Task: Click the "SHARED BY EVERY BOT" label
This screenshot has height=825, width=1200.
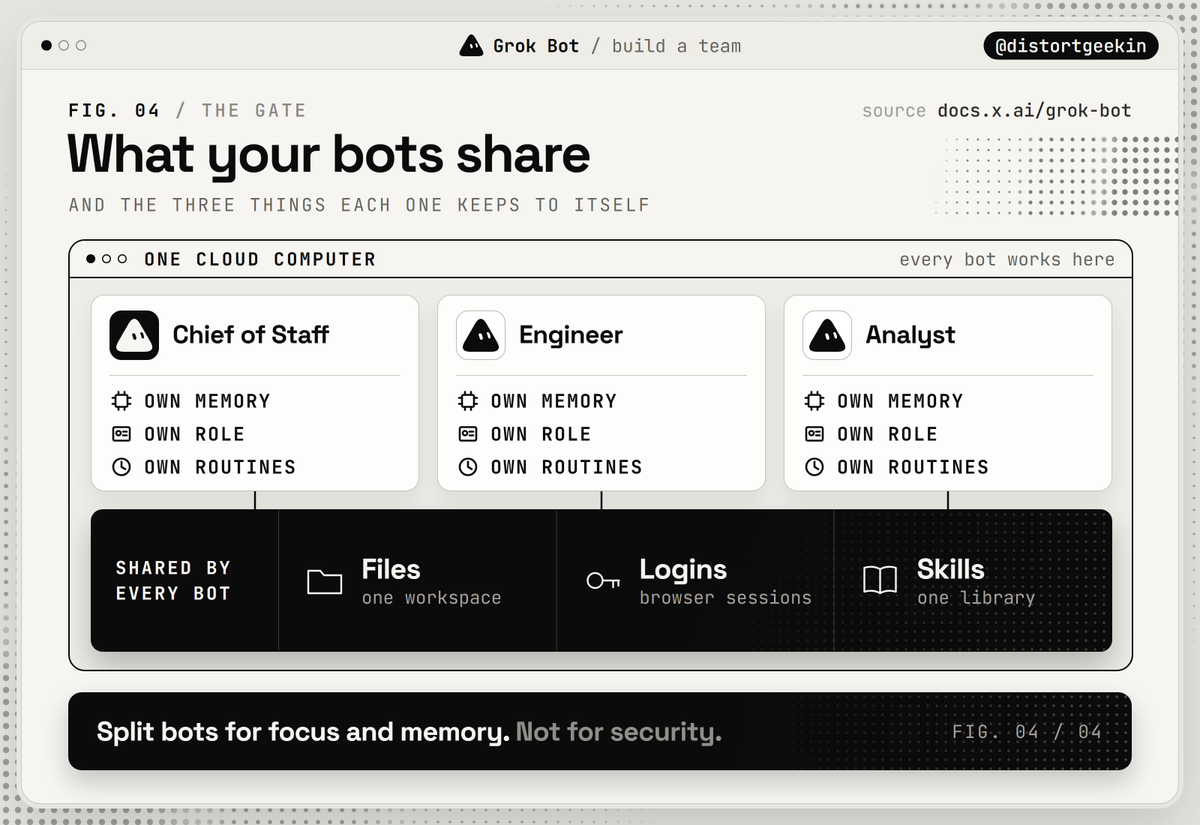Action: [x=173, y=581]
